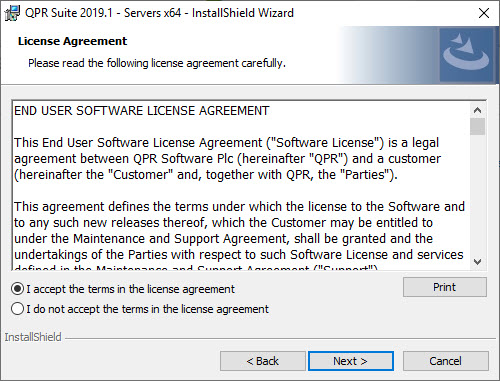Select I accept the terms radio button
The image size is (500, 381).
17,289
